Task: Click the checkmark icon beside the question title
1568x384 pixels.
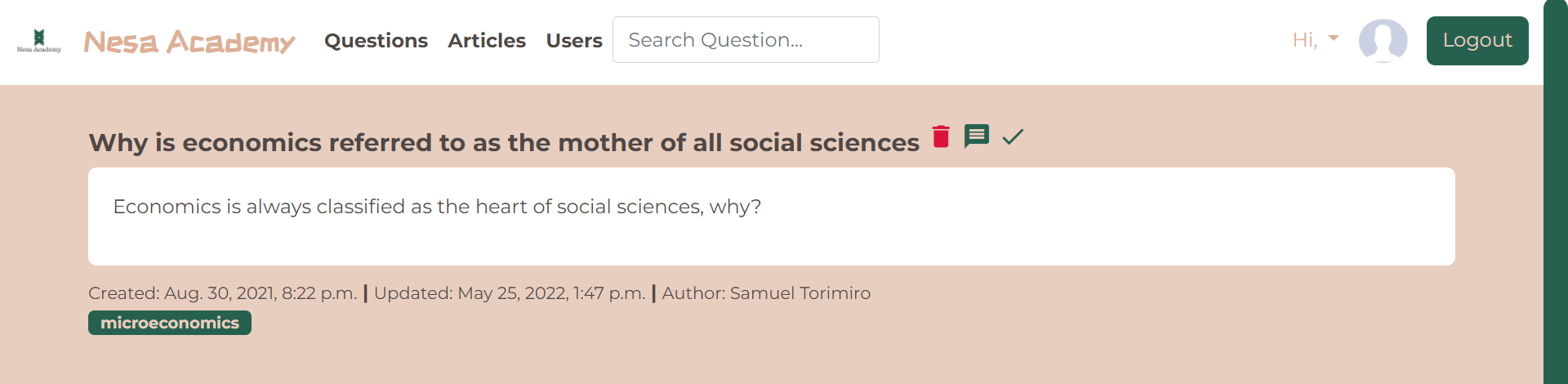Action: click(1013, 136)
